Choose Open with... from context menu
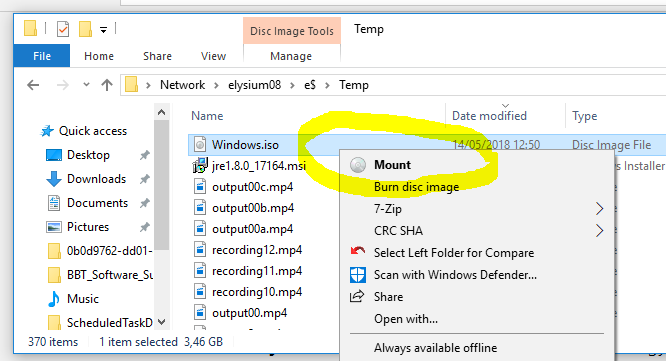666x361 pixels. coord(406,319)
